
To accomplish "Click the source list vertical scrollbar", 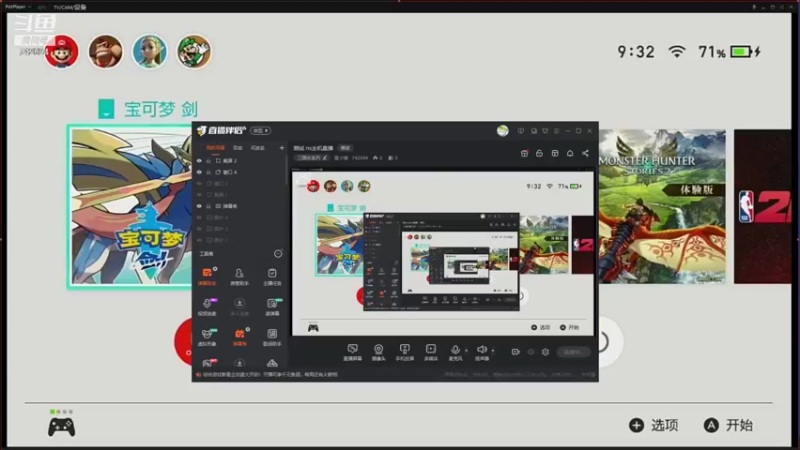I will [x=286, y=172].
